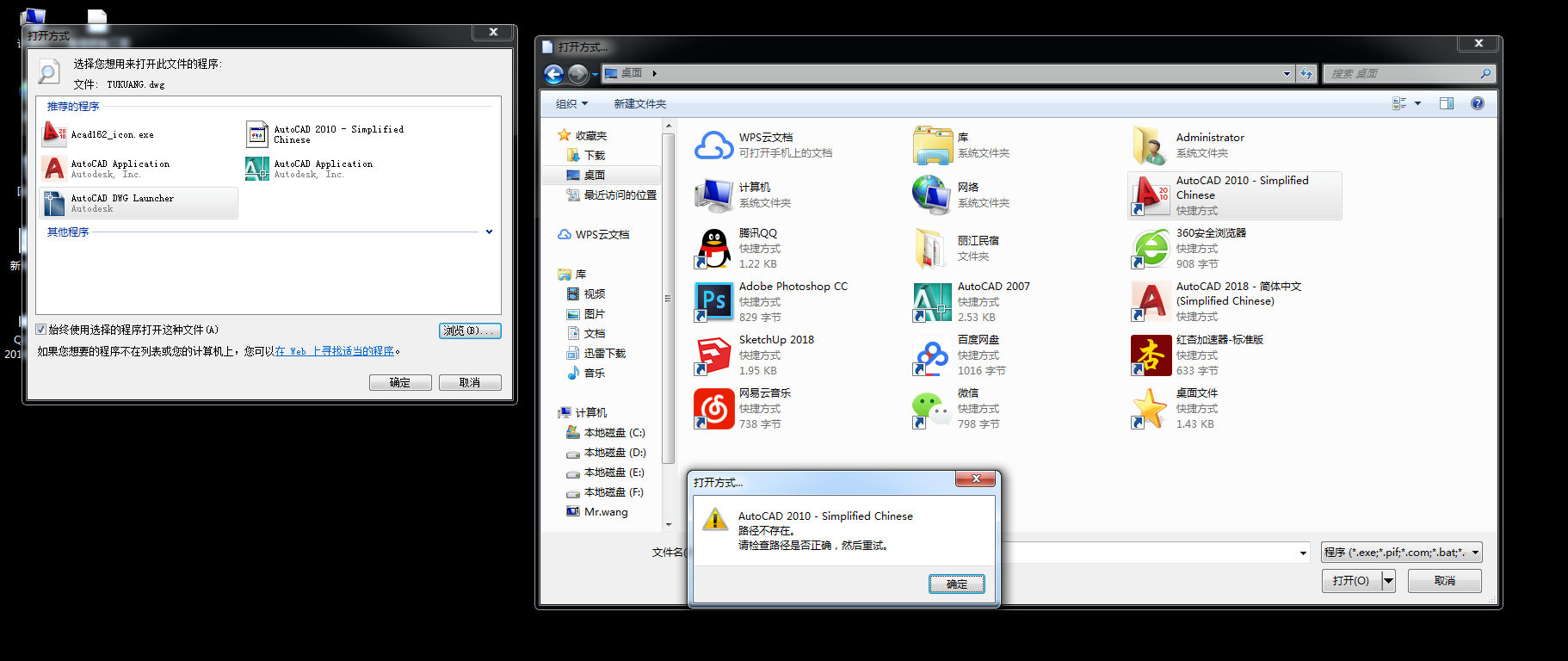This screenshot has width=1568, height=661.
Task: Select 桌面 in navigation sidebar
Action: click(595, 176)
